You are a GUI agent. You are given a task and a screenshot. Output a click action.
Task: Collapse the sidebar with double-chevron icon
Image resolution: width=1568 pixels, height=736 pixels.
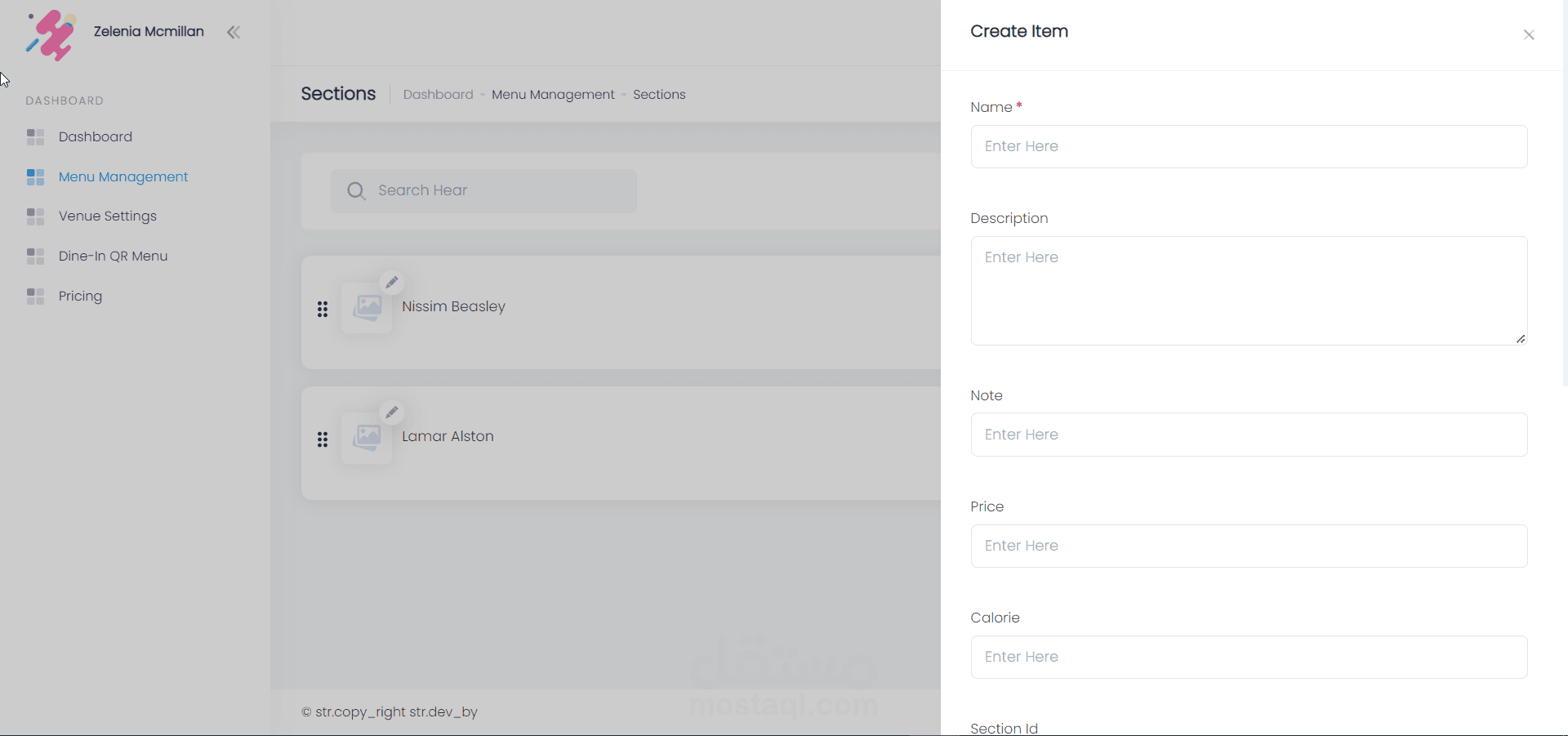(234, 33)
